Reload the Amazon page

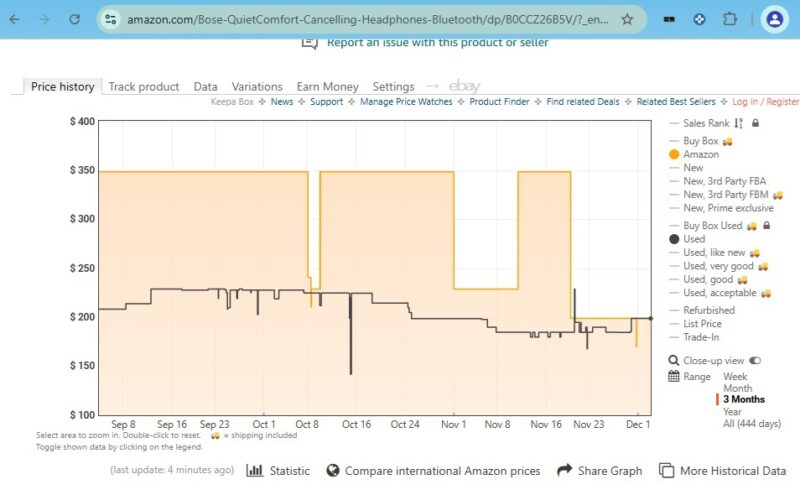coord(74,19)
